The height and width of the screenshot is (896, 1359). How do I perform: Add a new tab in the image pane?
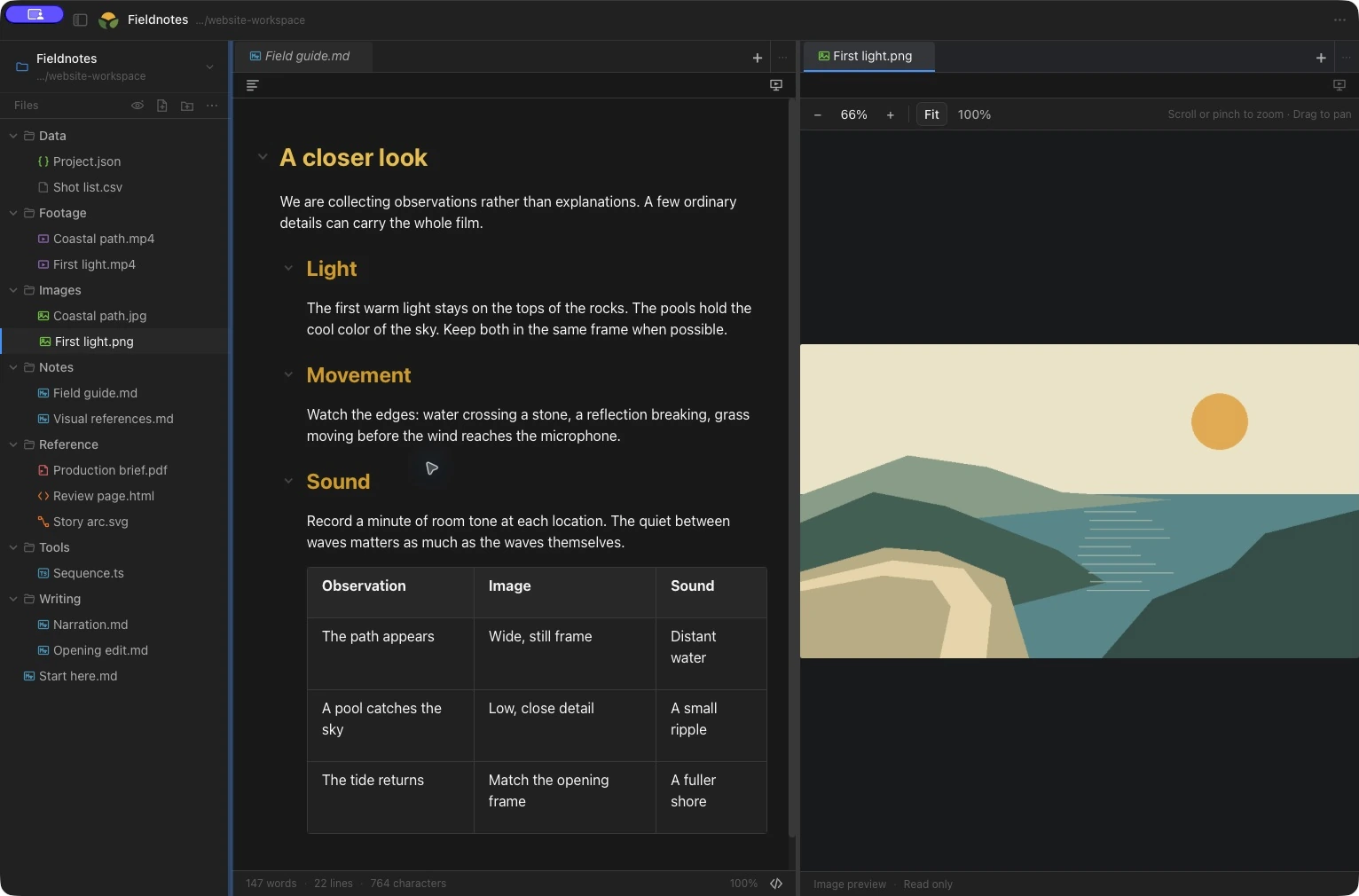(1321, 58)
